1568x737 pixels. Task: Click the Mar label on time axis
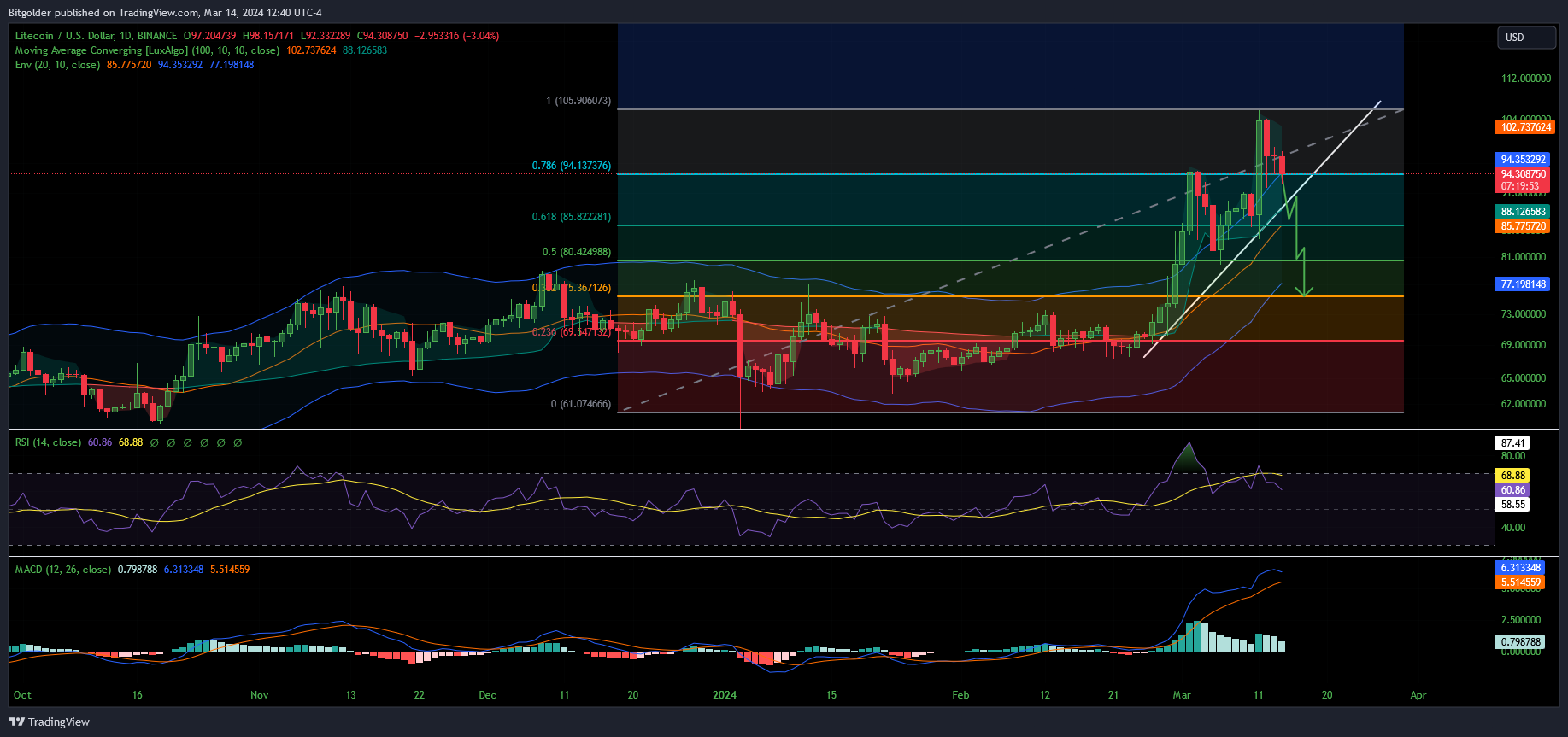[x=1182, y=695]
